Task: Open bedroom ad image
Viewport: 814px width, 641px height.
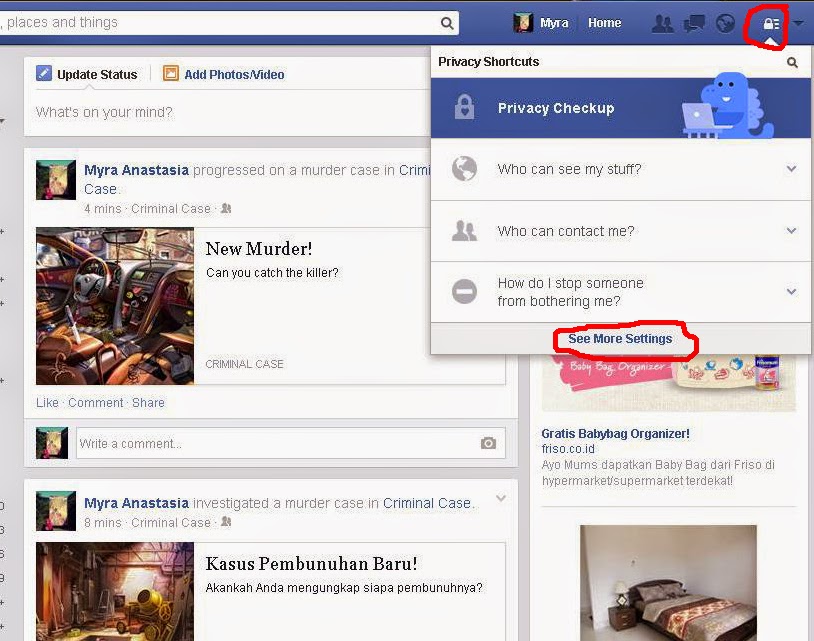Action: tap(668, 583)
